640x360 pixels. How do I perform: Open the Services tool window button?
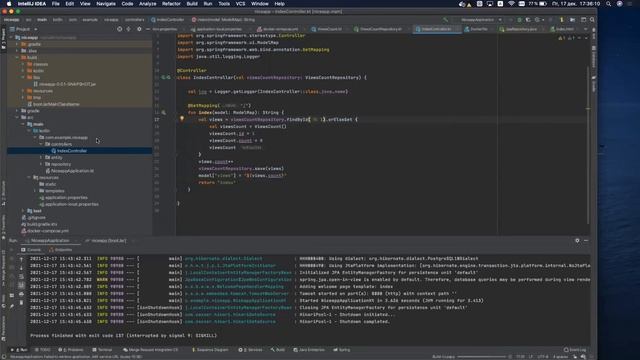click(x=251, y=350)
